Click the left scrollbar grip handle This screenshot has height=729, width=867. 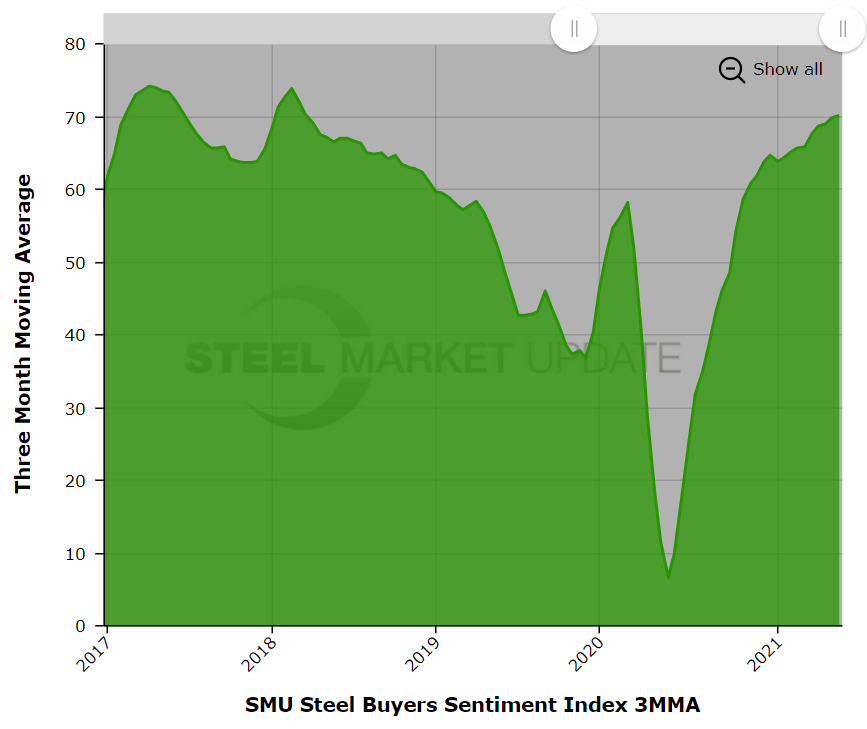[574, 29]
